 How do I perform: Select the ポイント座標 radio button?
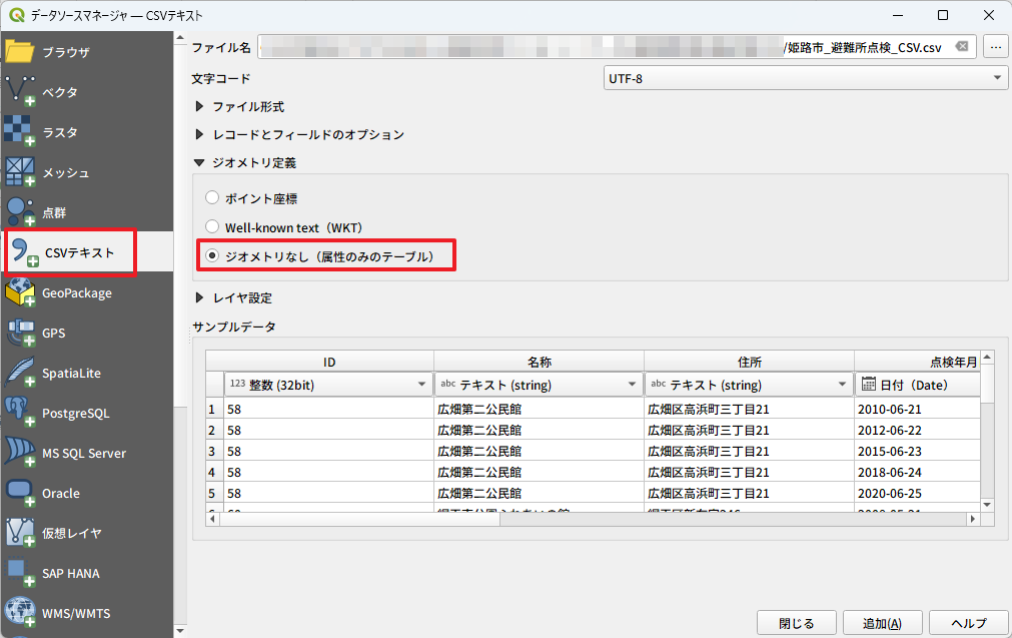[212, 198]
